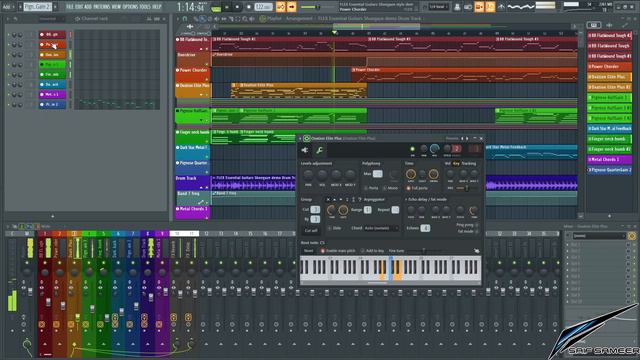
Task: Open the channel filter dropdown in Channel rack header
Action: coord(51,19)
